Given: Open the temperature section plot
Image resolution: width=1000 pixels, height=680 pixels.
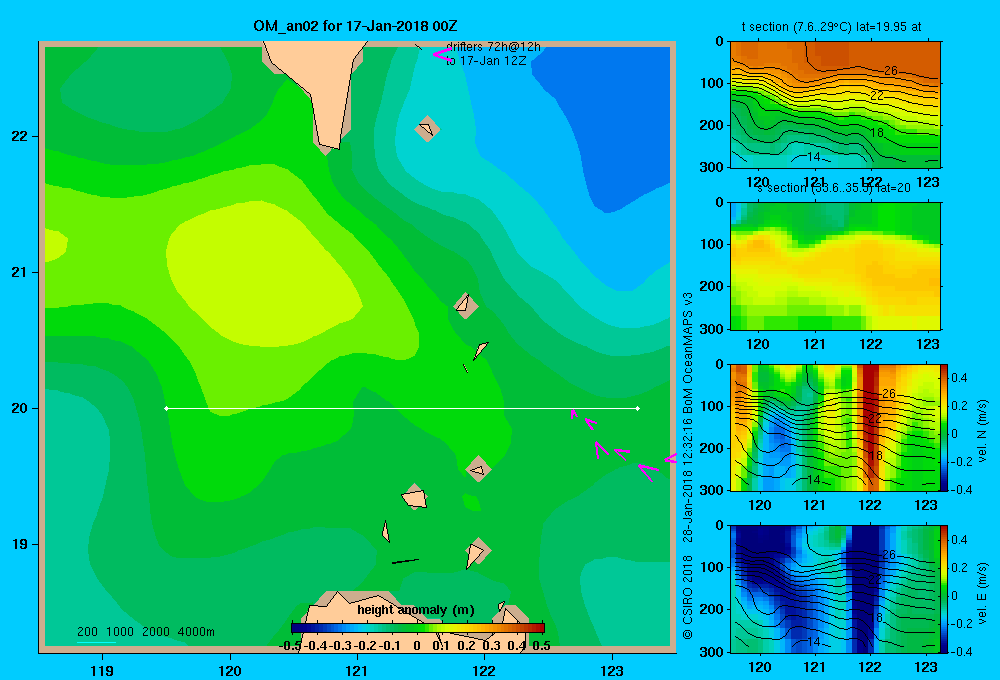Looking at the screenshot, I should coord(835,105).
